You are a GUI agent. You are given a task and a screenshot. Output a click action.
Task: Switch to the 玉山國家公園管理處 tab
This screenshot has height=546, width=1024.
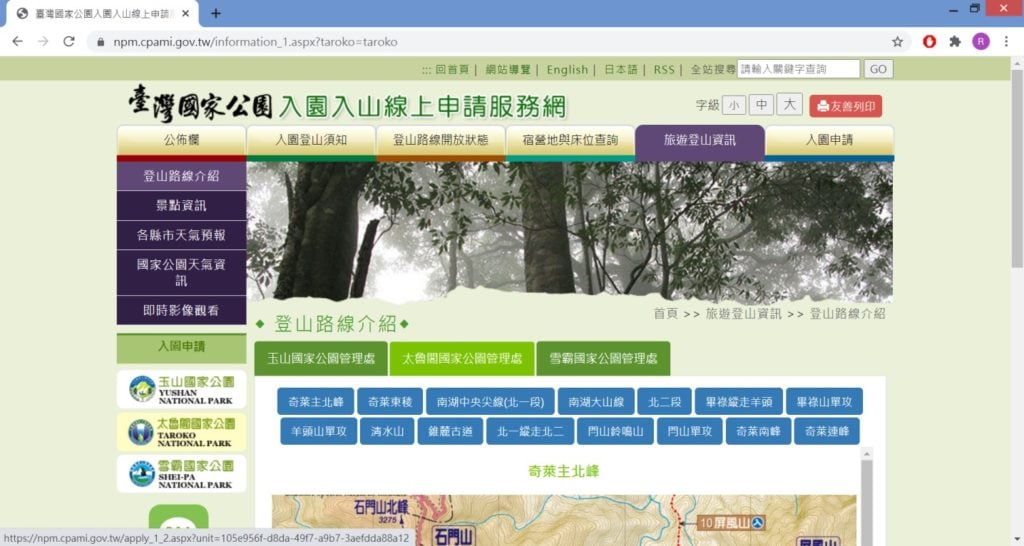click(x=321, y=359)
